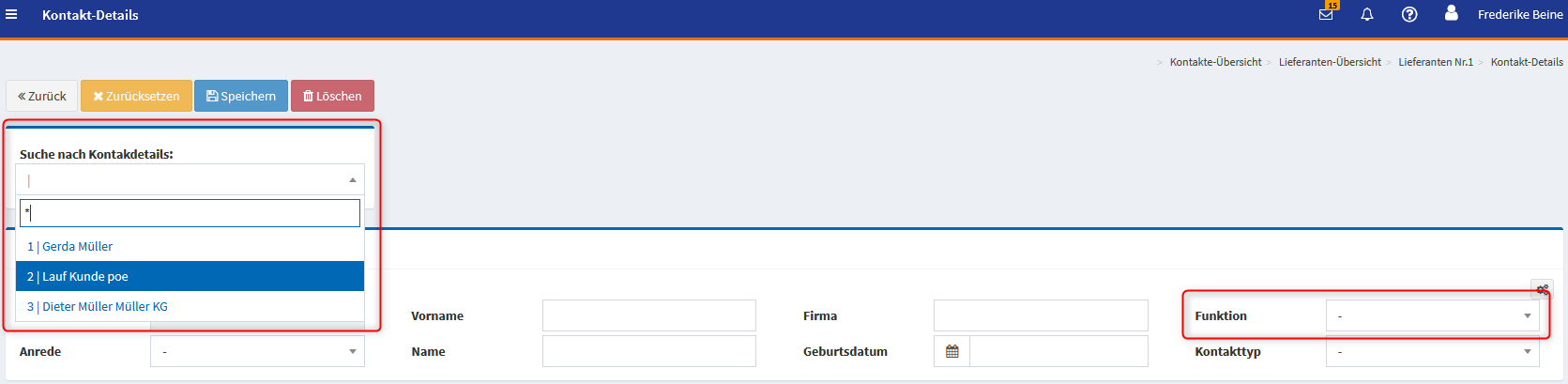Expand the Kontakttyp dropdown
1568x384 pixels.
(x=1432, y=351)
